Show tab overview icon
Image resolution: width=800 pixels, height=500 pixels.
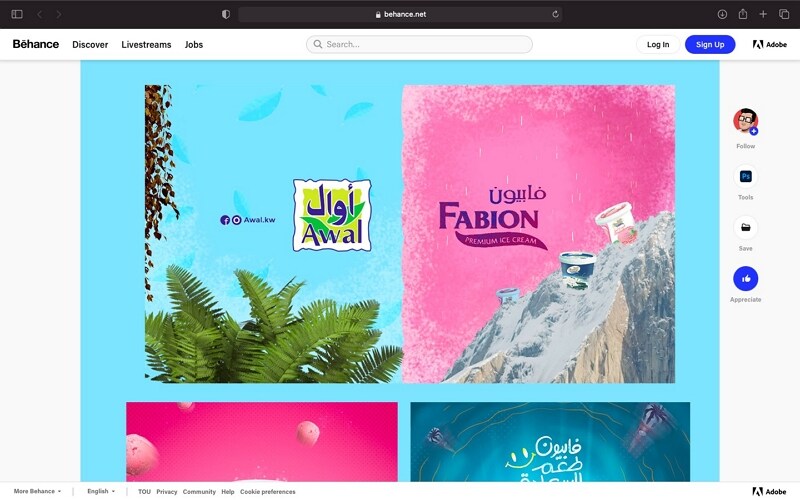pyautogui.click(x=784, y=14)
